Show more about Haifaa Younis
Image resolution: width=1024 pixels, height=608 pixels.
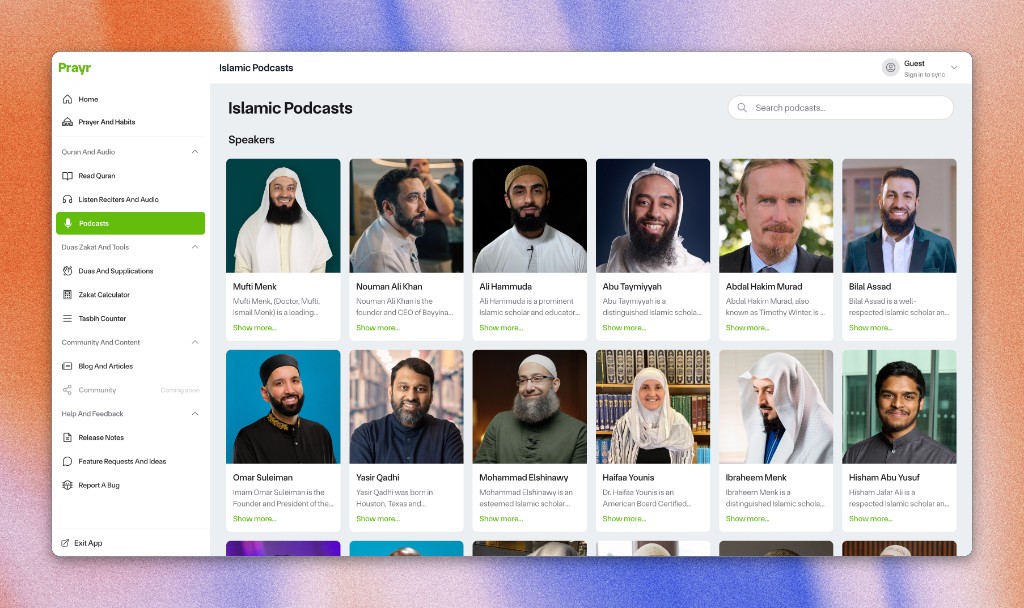[624, 519]
